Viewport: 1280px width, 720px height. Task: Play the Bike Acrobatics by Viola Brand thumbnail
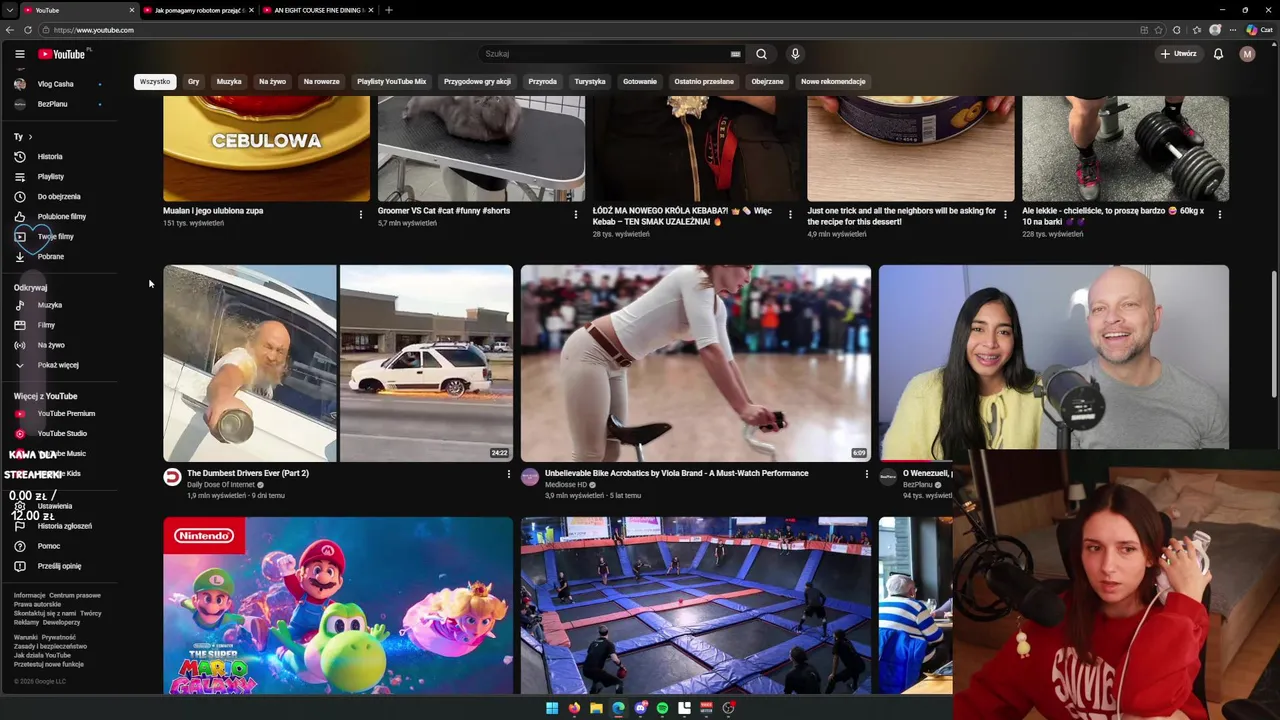click(696, 363)
